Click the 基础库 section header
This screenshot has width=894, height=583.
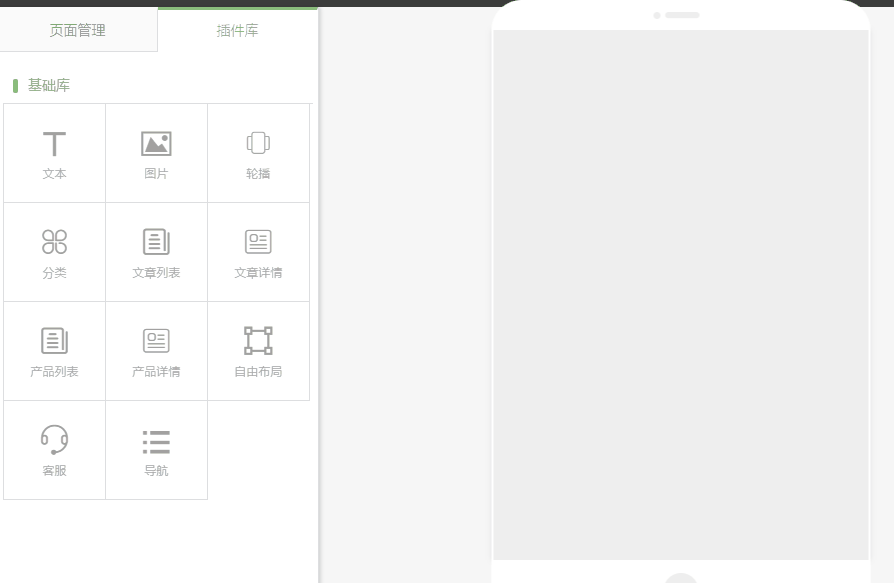pos(49,86)
